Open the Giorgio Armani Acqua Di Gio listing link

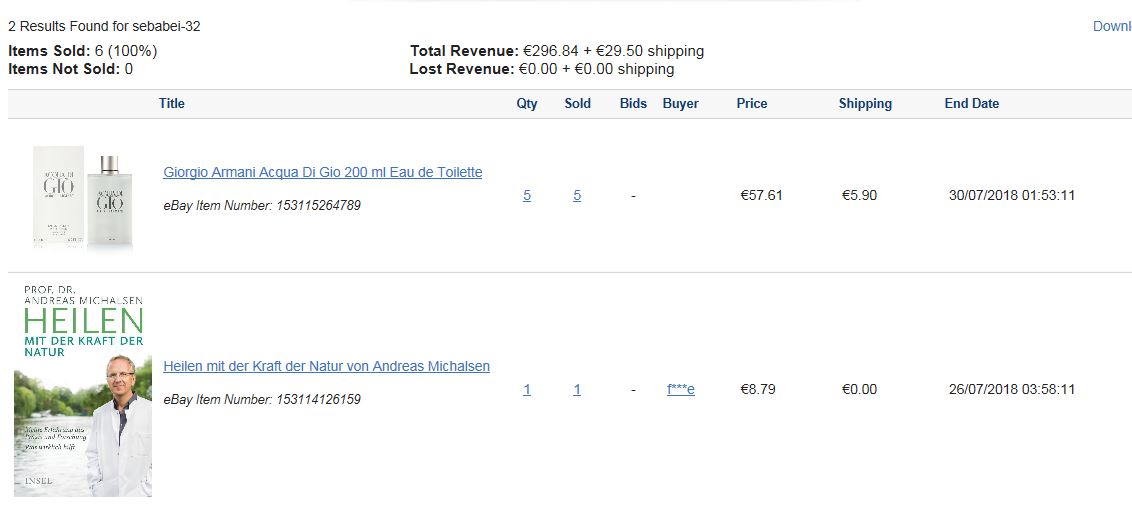click(323, 173)
